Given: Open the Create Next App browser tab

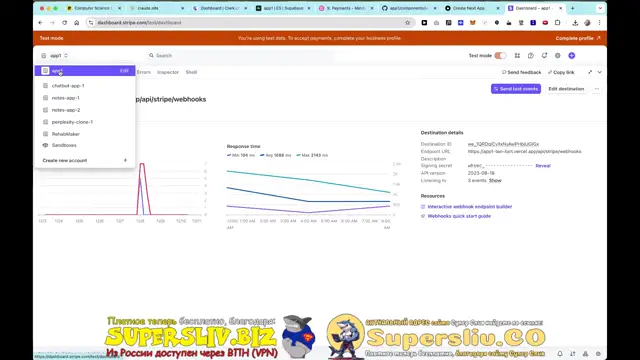Looking at the screenshot, I should point(471,8).
